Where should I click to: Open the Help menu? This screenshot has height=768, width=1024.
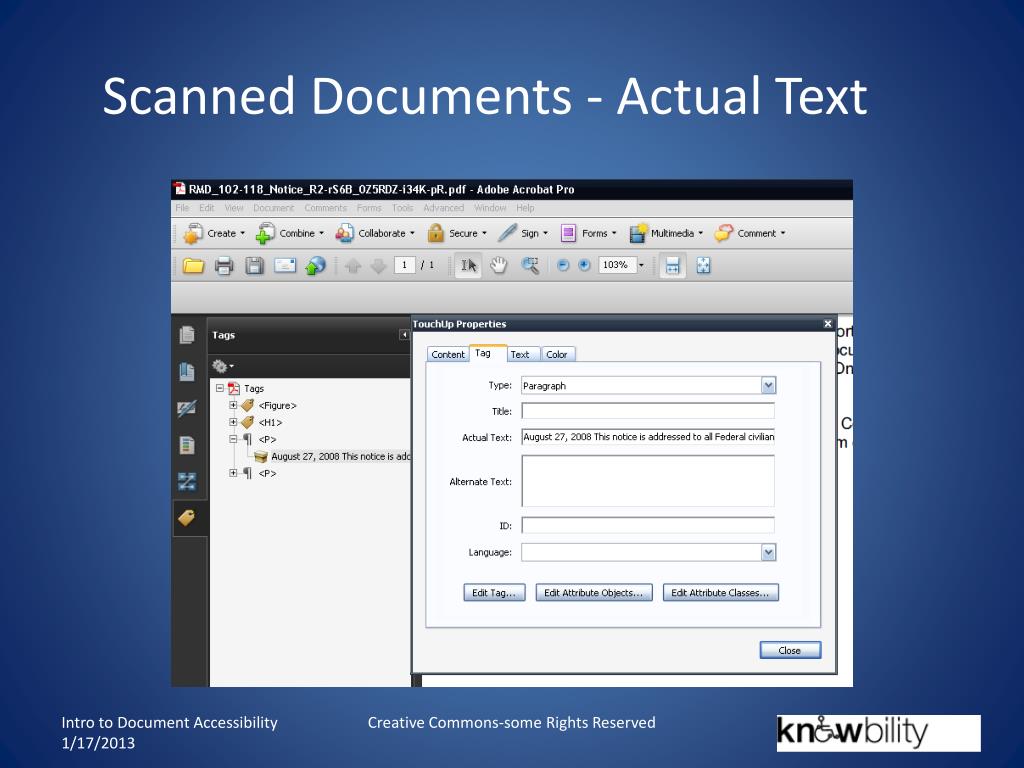(525, 208)
